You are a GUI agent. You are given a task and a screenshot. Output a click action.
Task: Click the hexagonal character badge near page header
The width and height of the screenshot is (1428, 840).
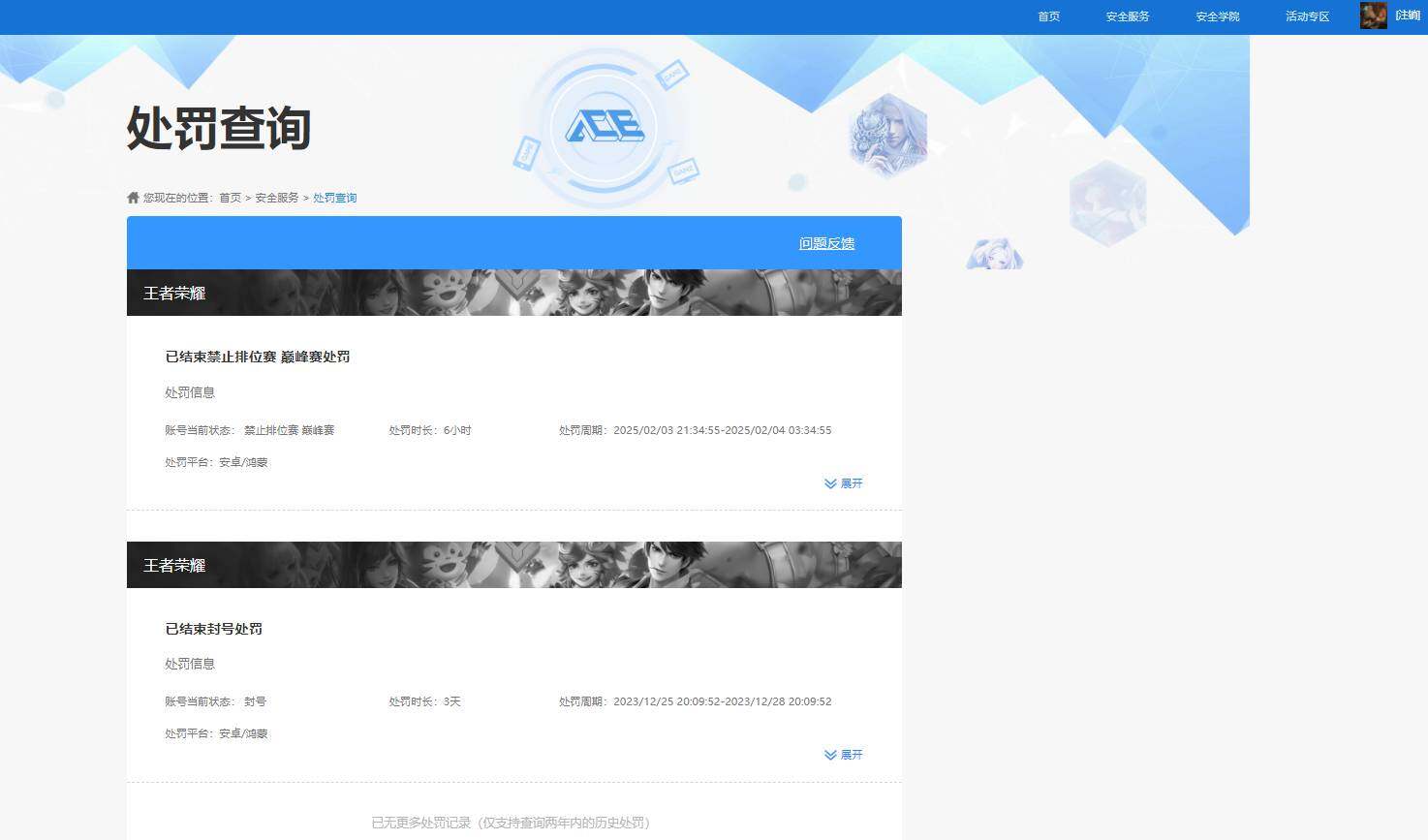[887, 133]
